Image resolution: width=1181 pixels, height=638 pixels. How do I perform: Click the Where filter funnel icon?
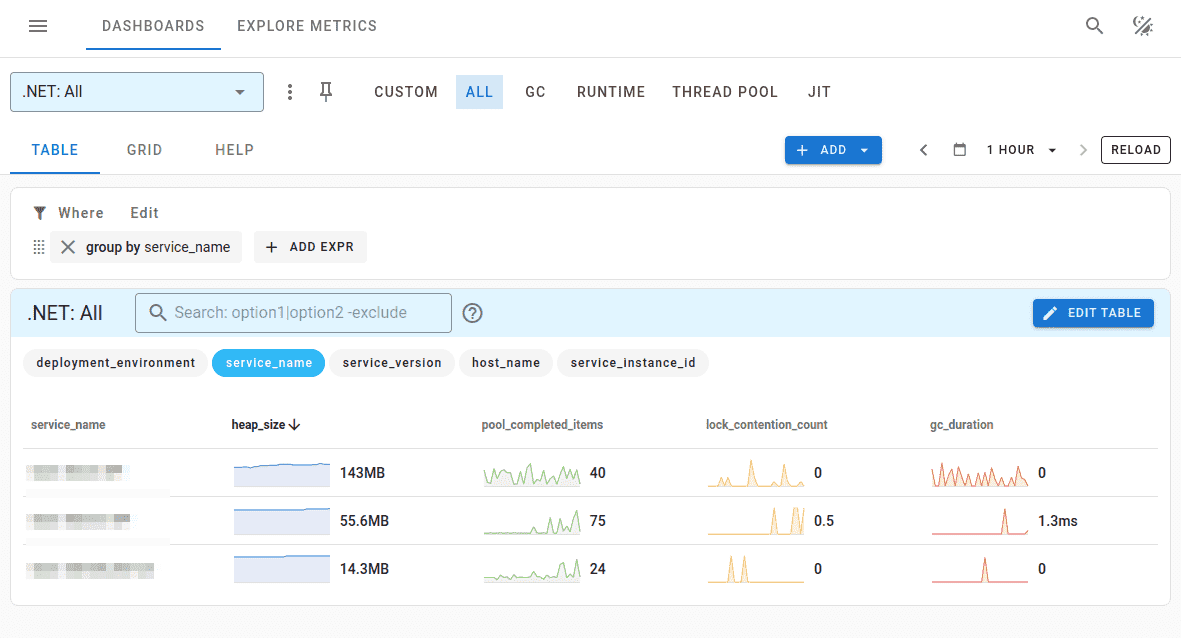point(39,212)
